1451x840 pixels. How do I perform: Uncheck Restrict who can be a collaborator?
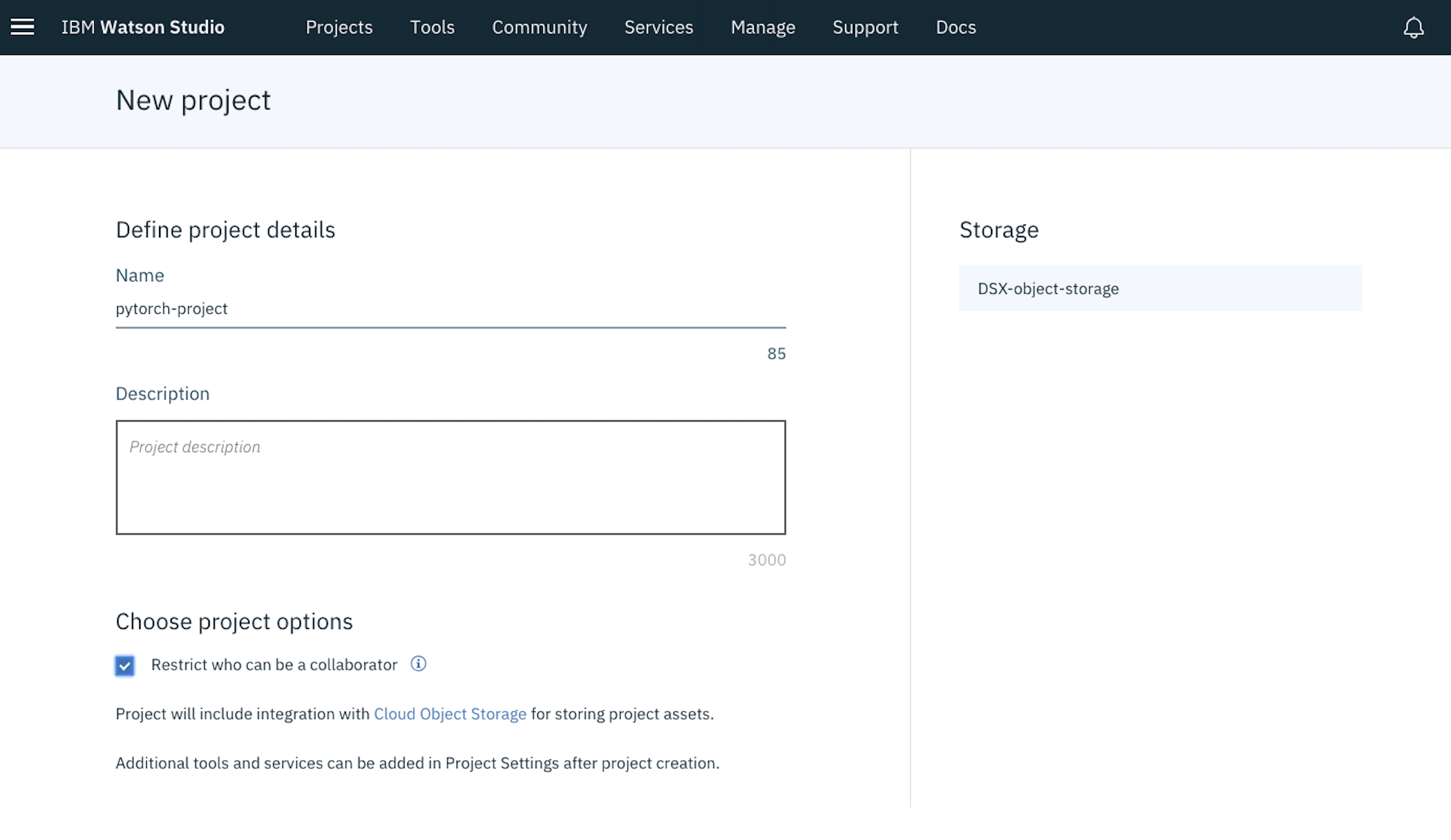point(125,665)
